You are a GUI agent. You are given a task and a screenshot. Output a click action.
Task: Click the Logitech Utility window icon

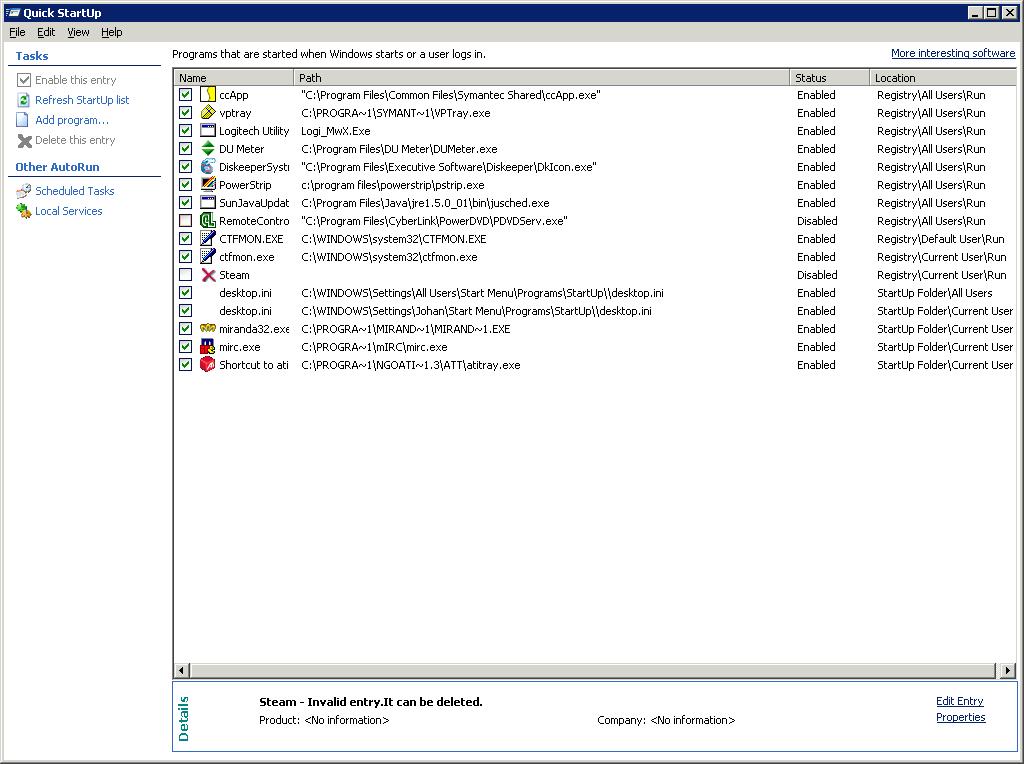point(208,131)
